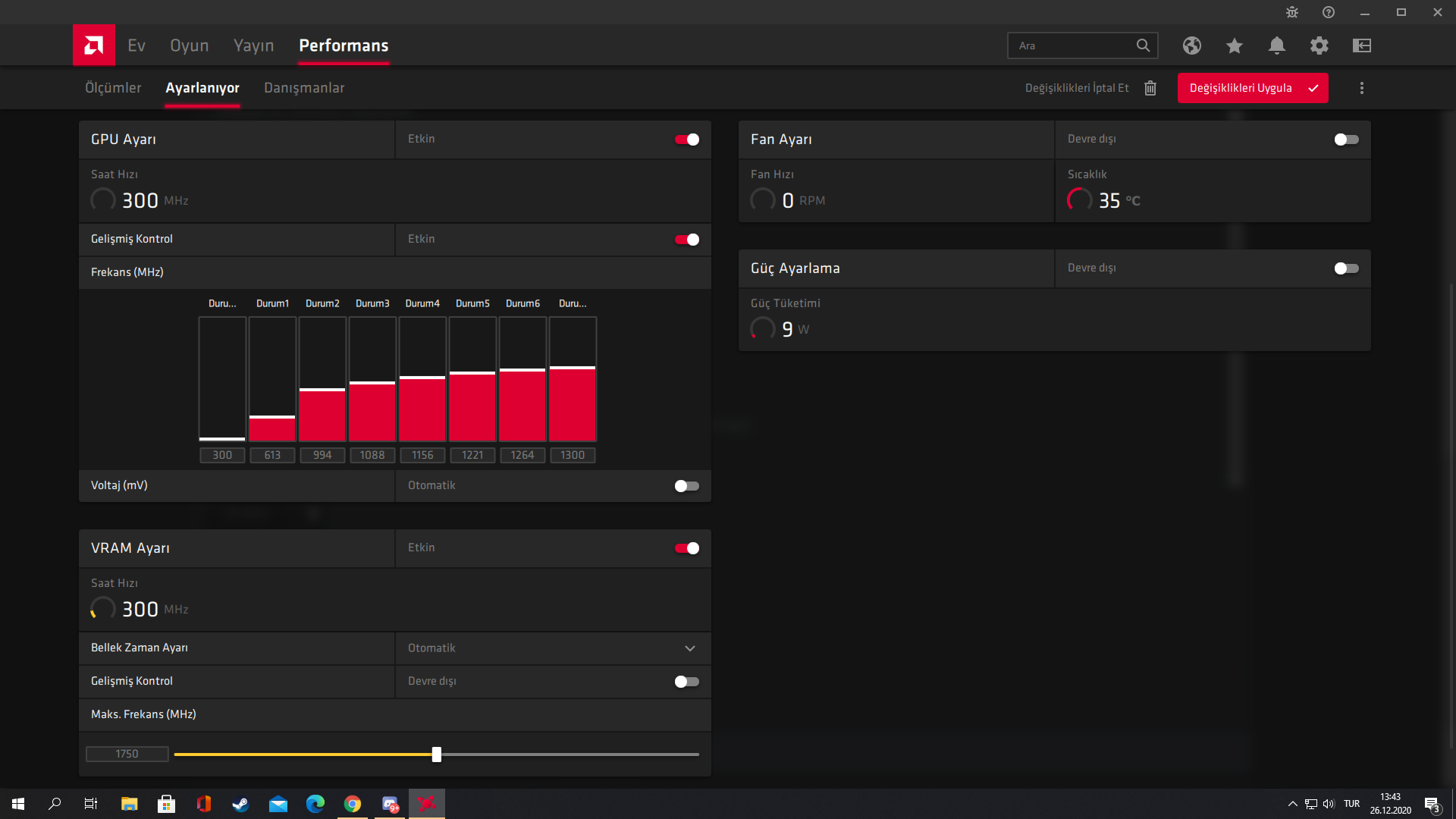Open the bug report tool icon
The height and width of the screenshot is (819, 1456).
click(x=1292, y=12)
